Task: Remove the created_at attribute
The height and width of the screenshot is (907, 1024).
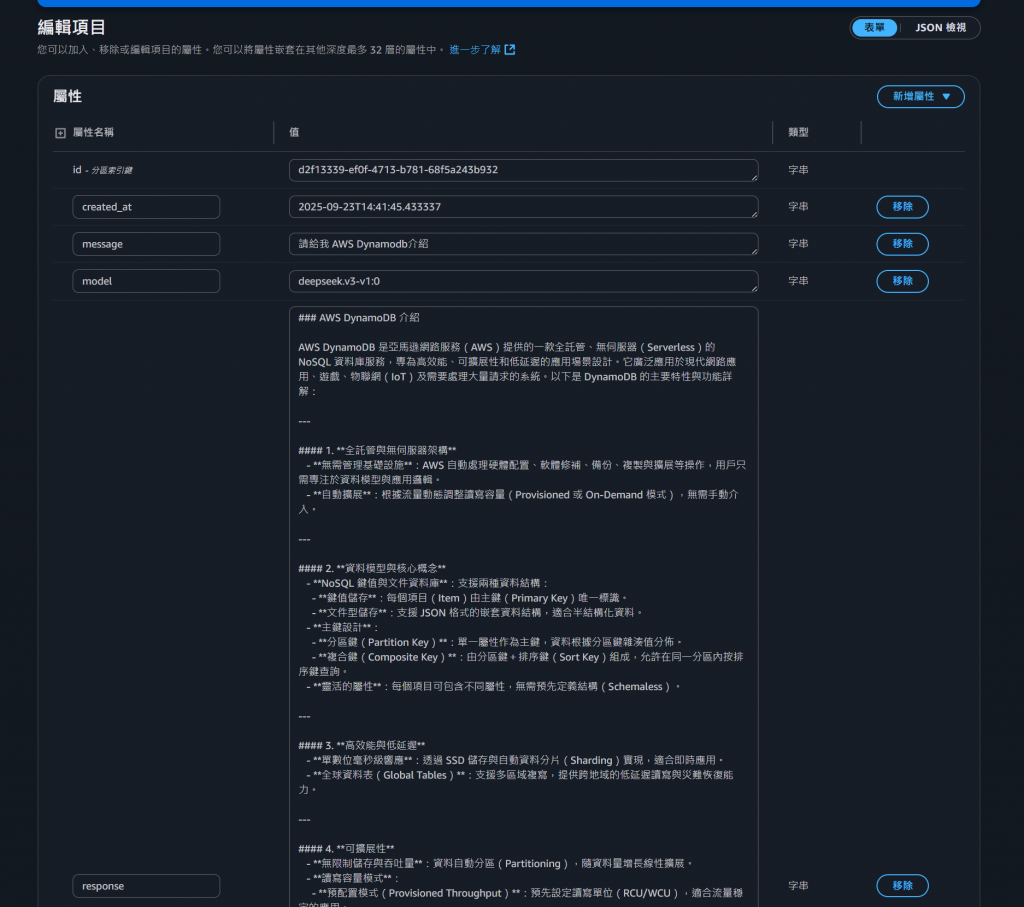Action: point(902,207)
